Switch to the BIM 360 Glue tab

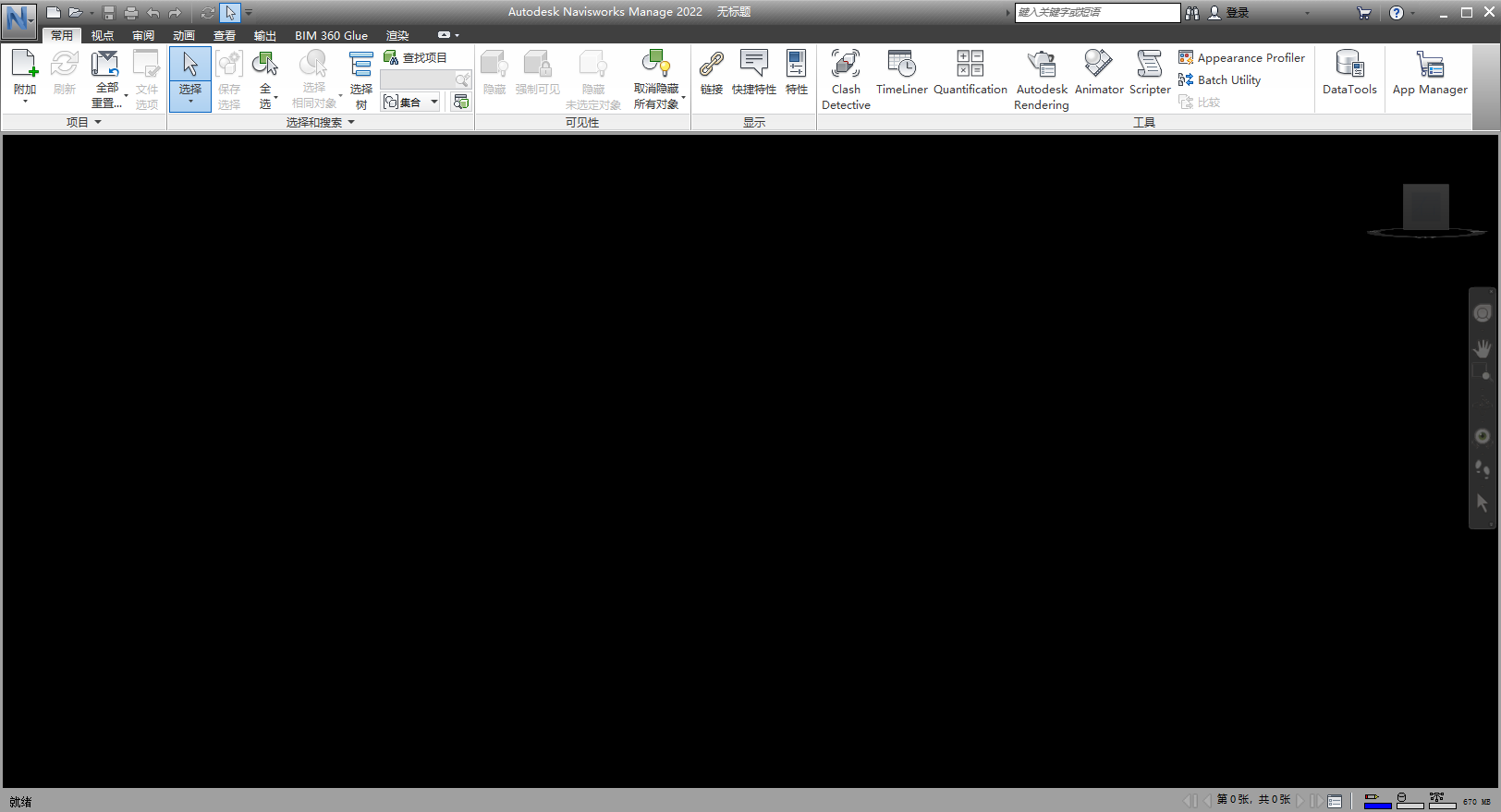pyautogui.click(x=331, y=35)
